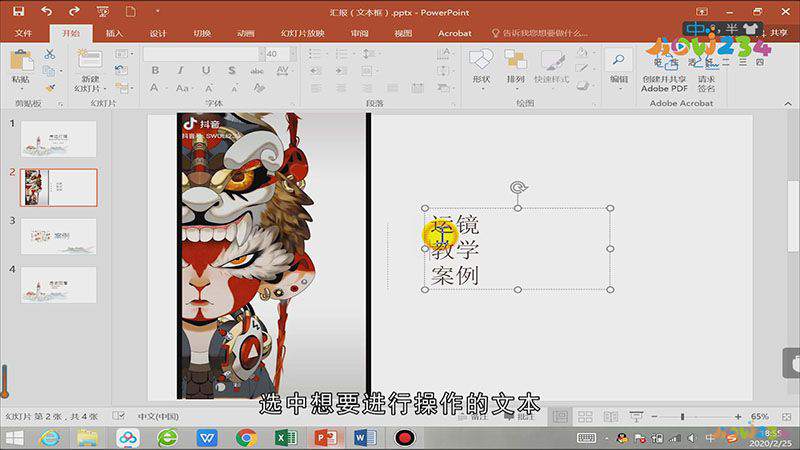Screen dimensions: 800x450
Task: Open Change Case Aa dropdown
Action: (184, 88)
